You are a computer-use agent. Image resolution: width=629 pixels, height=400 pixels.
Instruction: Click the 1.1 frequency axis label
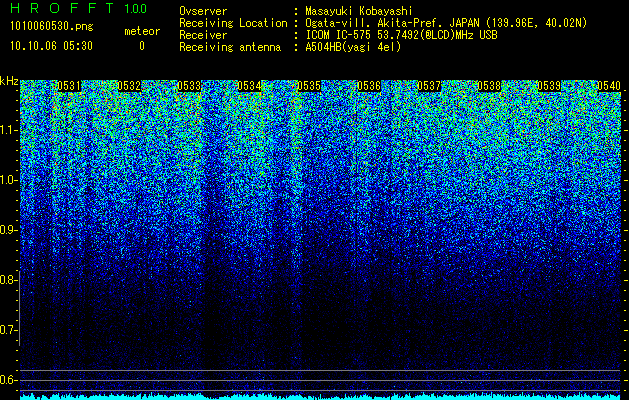point(9,130)
